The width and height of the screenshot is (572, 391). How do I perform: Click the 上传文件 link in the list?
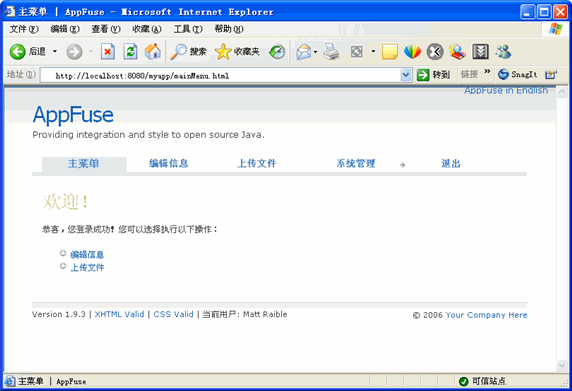tap(87, 268)
